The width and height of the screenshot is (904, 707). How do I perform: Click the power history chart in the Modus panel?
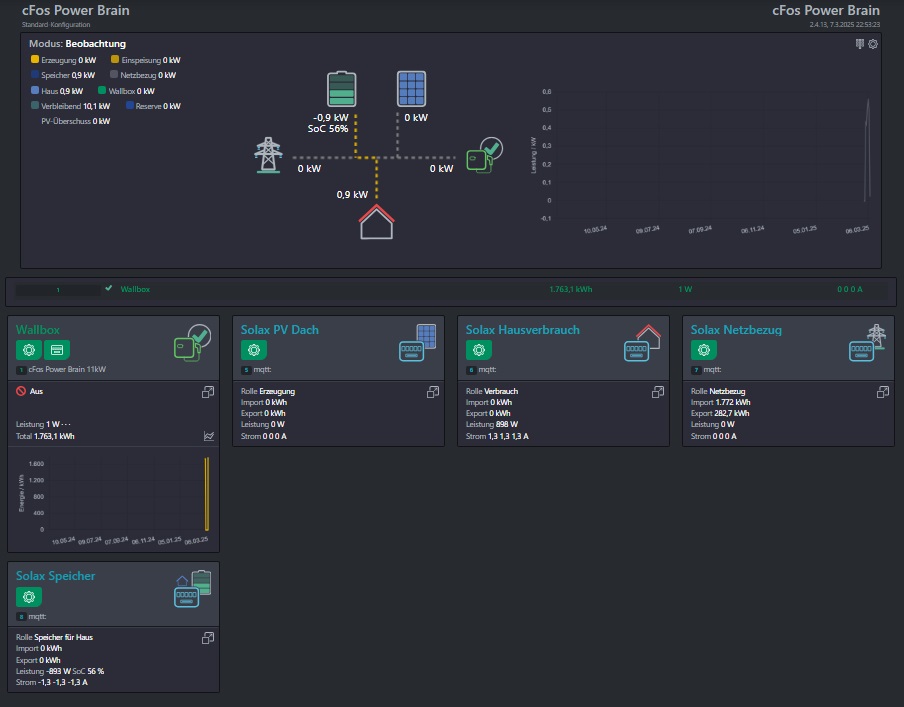tap(700, 160)
